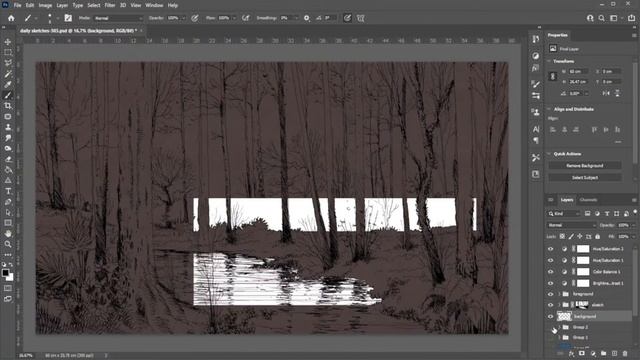Select the Horizontal Type tool

pos(8,191)
